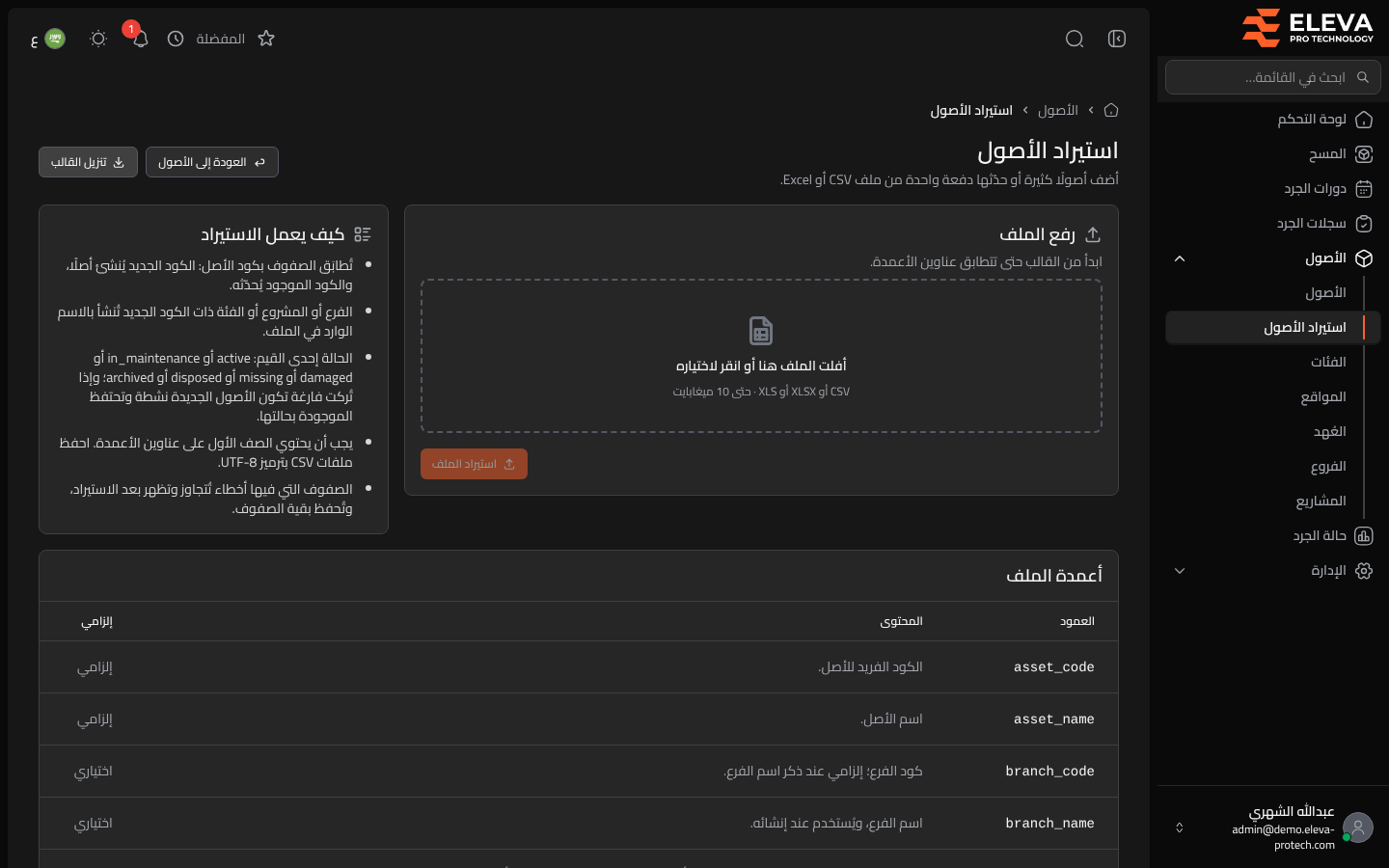The width and height of the screenshot is (1389, 868).
Task: Click the branch_code column cell
Action: [x=1049, y=772]
